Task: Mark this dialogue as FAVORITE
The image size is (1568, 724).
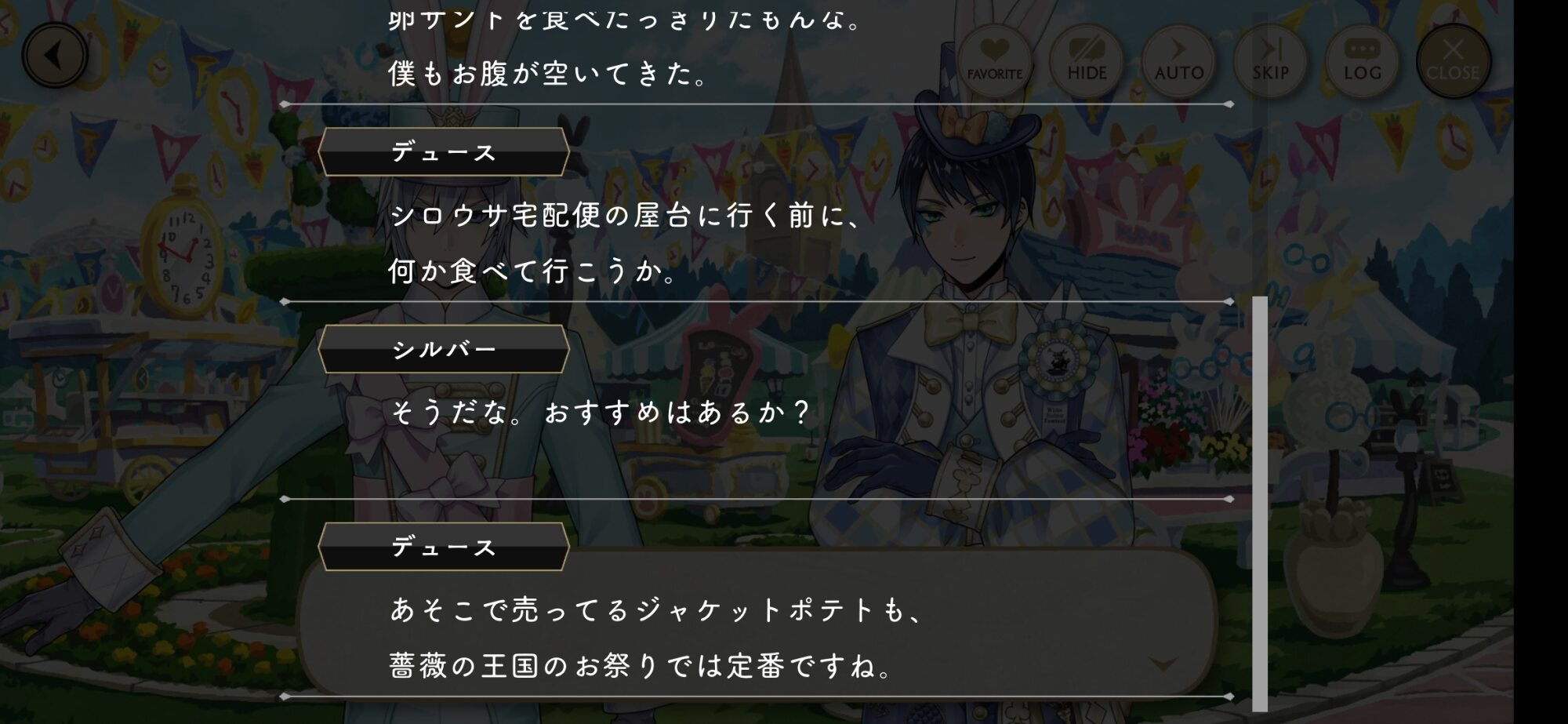Action: tap(994, 60)
